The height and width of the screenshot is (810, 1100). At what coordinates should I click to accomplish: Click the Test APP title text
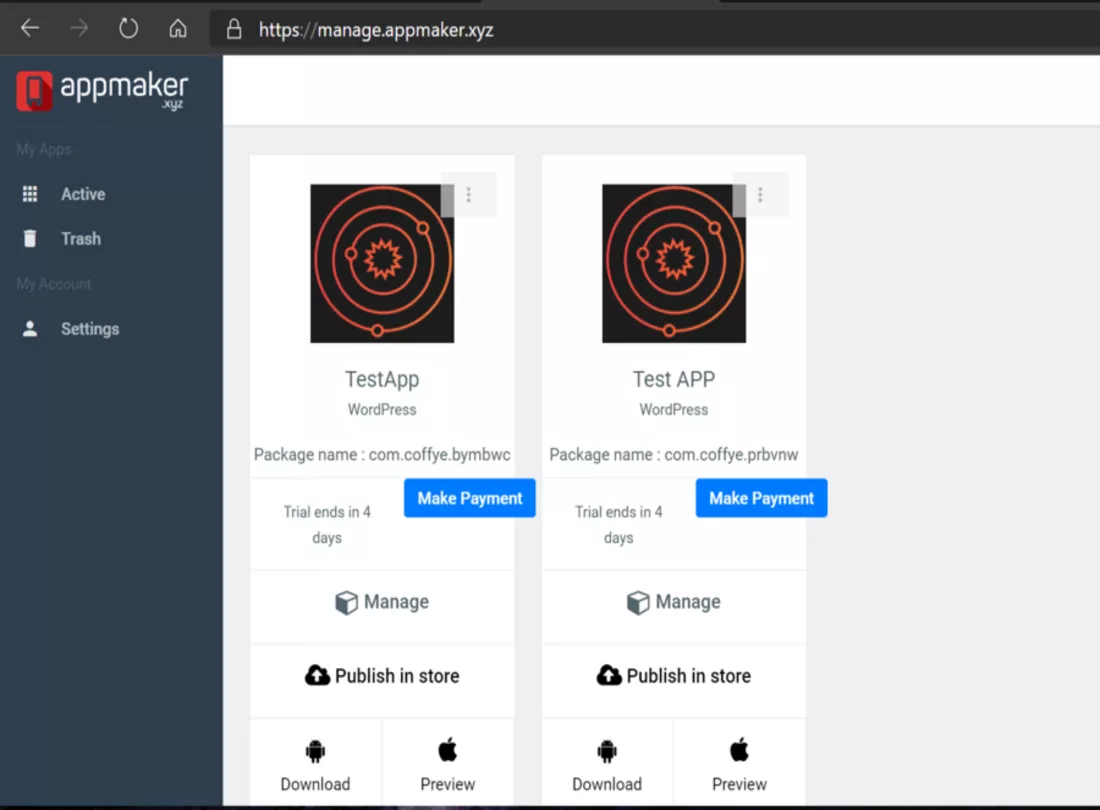click(673, 379)
